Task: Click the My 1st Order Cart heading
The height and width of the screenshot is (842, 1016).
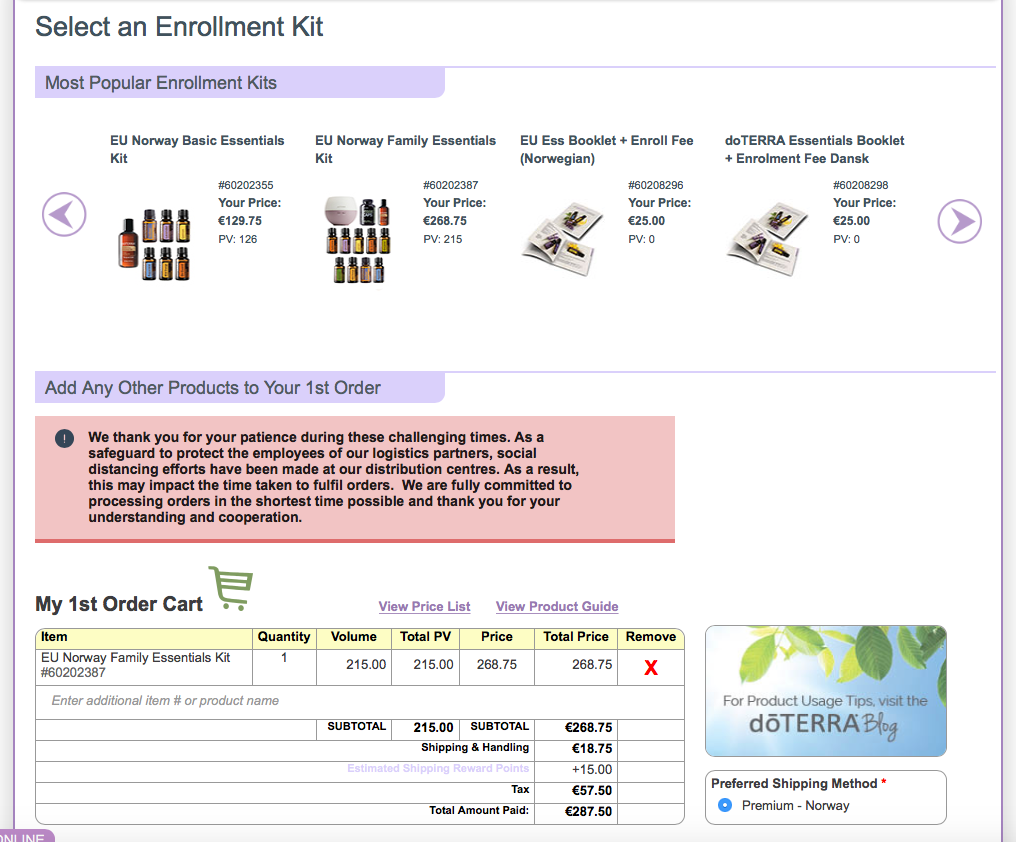Action: coord(119,604)
